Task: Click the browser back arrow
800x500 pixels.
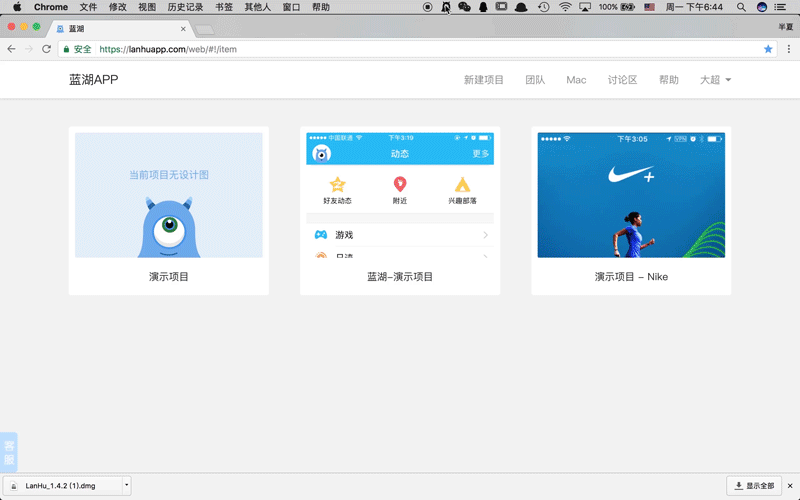Action: [11, 49]
